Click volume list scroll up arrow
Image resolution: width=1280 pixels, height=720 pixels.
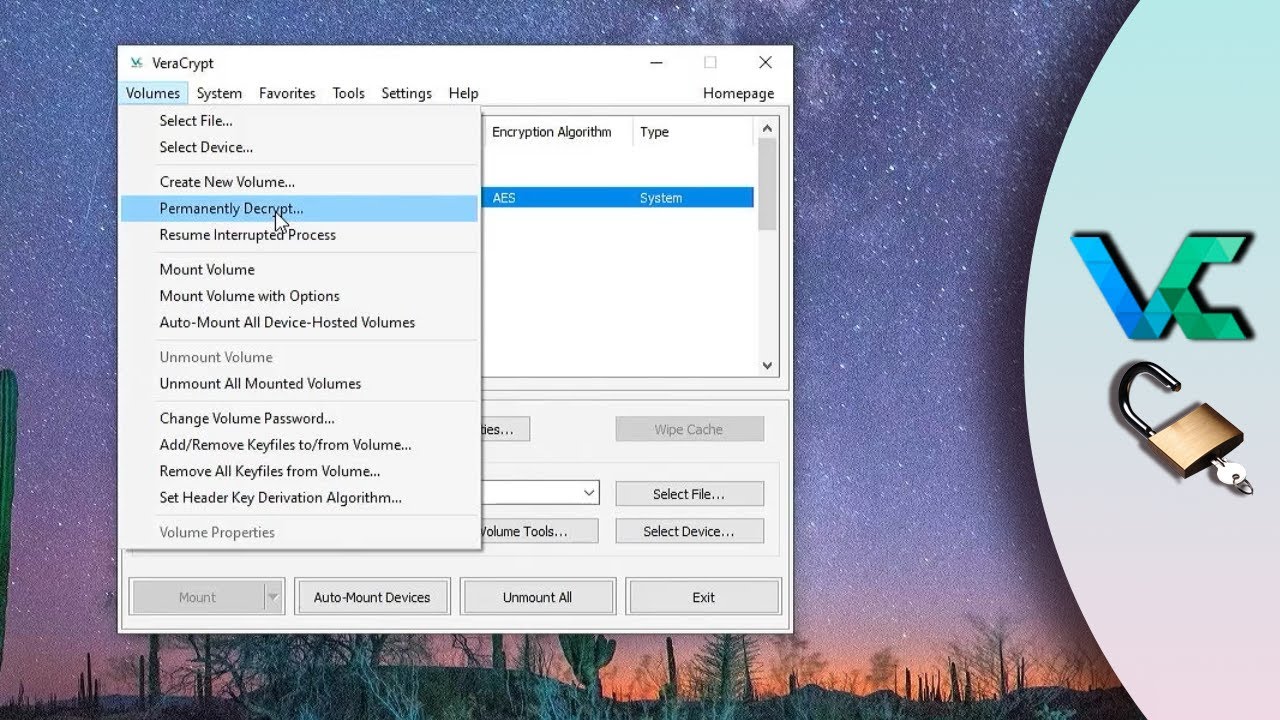point(767,128)
